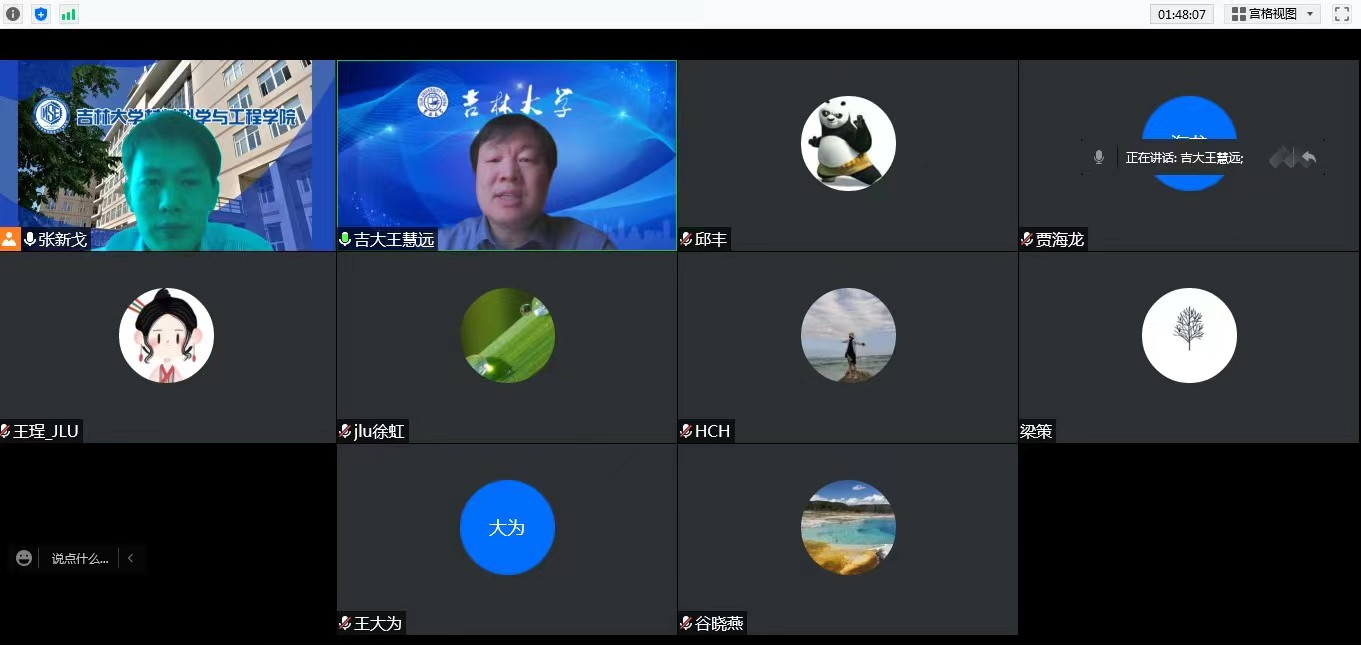Toggle 邱丰's muted microphone
The width and height of the screenshot is (1361, 646).
687,240
